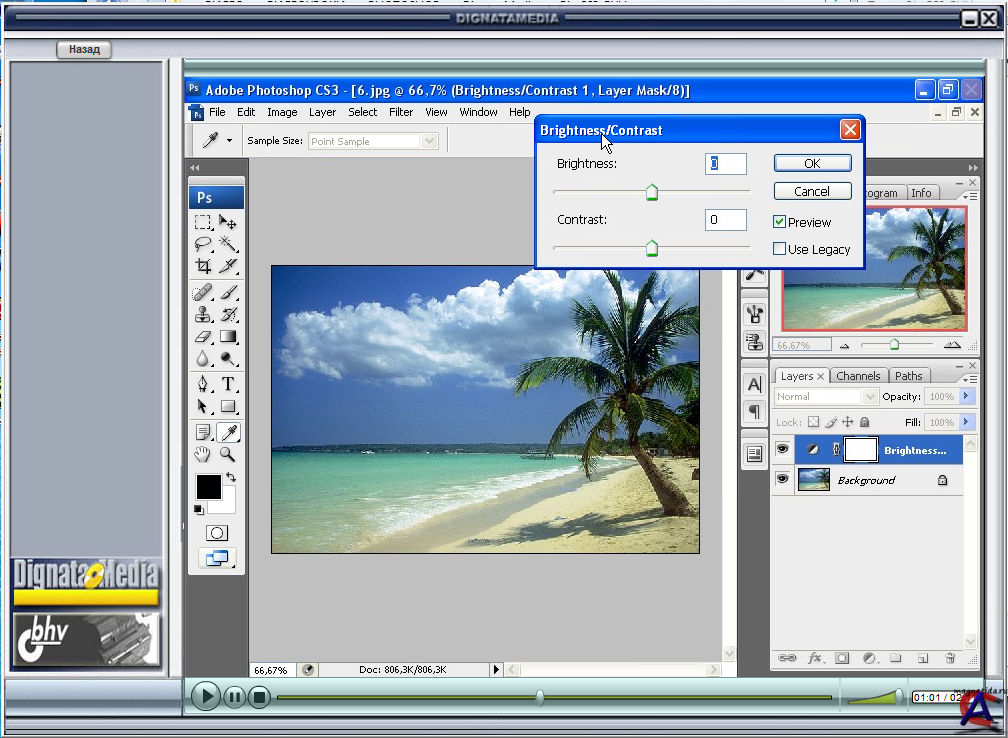Pick the Horizontal Type tool
The height and width of the screenshot is (738, 1008).
tap(228, 384)
